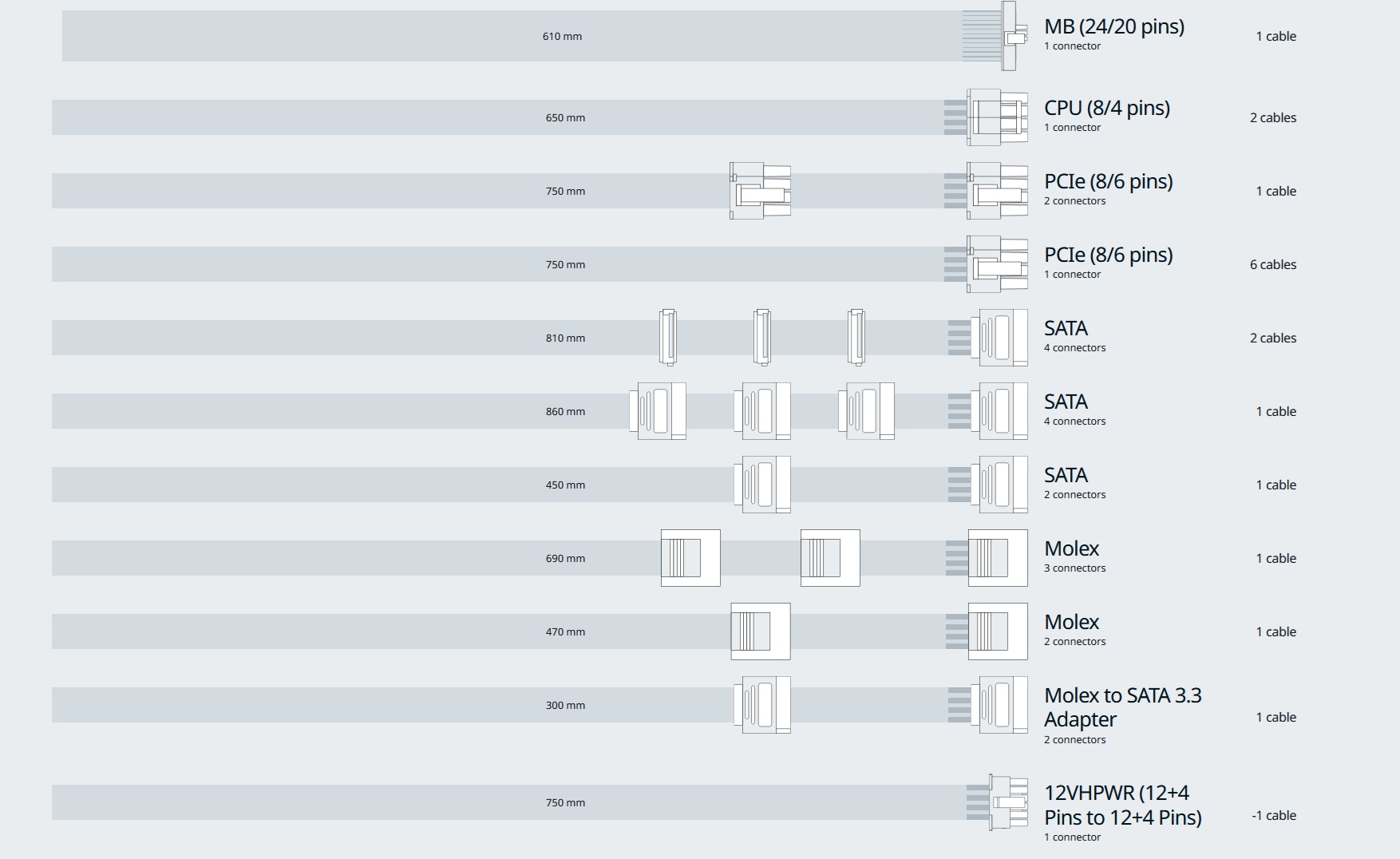Select the "610 mm" length label
This screenshot has width=1400, height=859.
coord(562,36)
